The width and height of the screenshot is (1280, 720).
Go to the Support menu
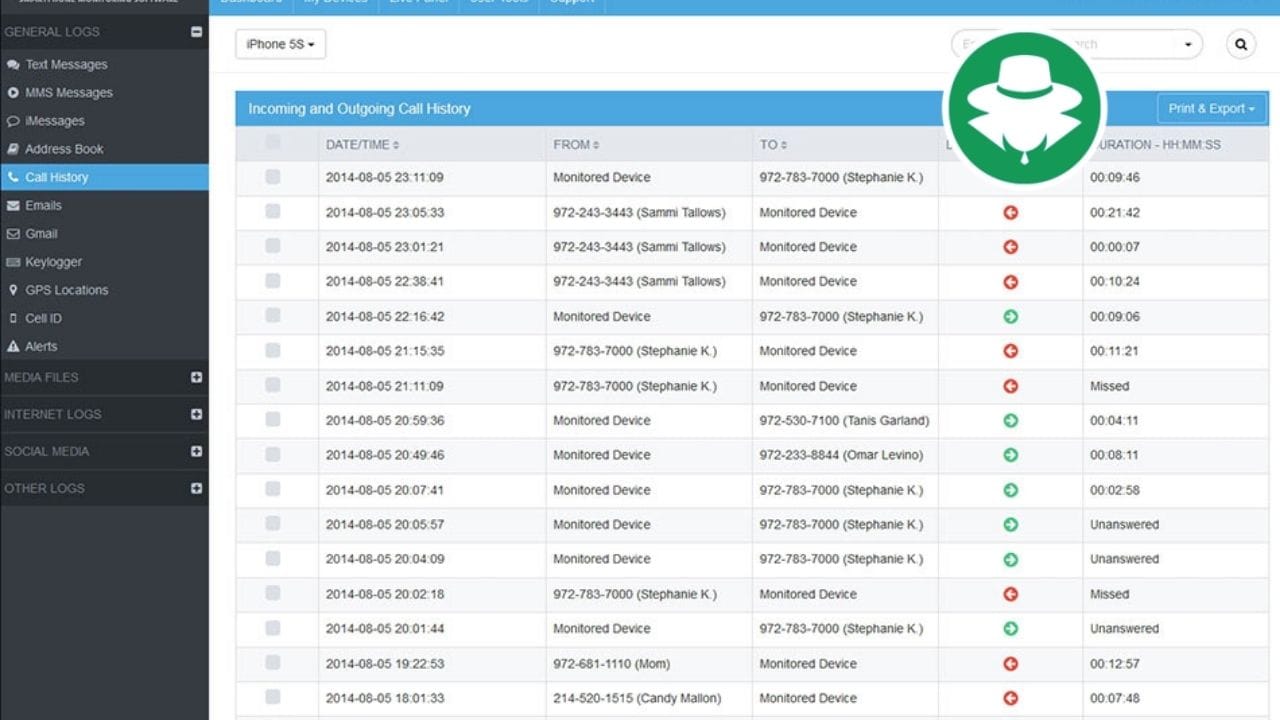click(571, 1)
